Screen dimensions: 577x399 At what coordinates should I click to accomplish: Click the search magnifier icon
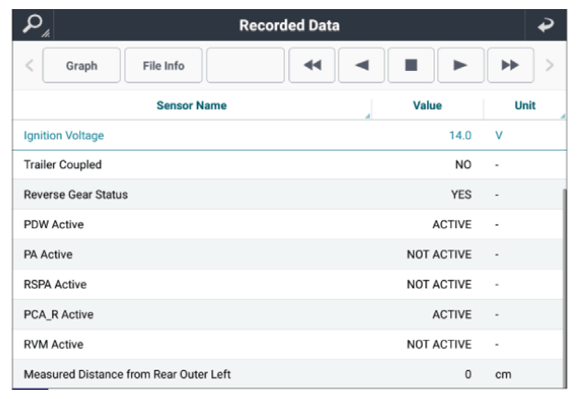pyautogui.click(x=33, y=25)
